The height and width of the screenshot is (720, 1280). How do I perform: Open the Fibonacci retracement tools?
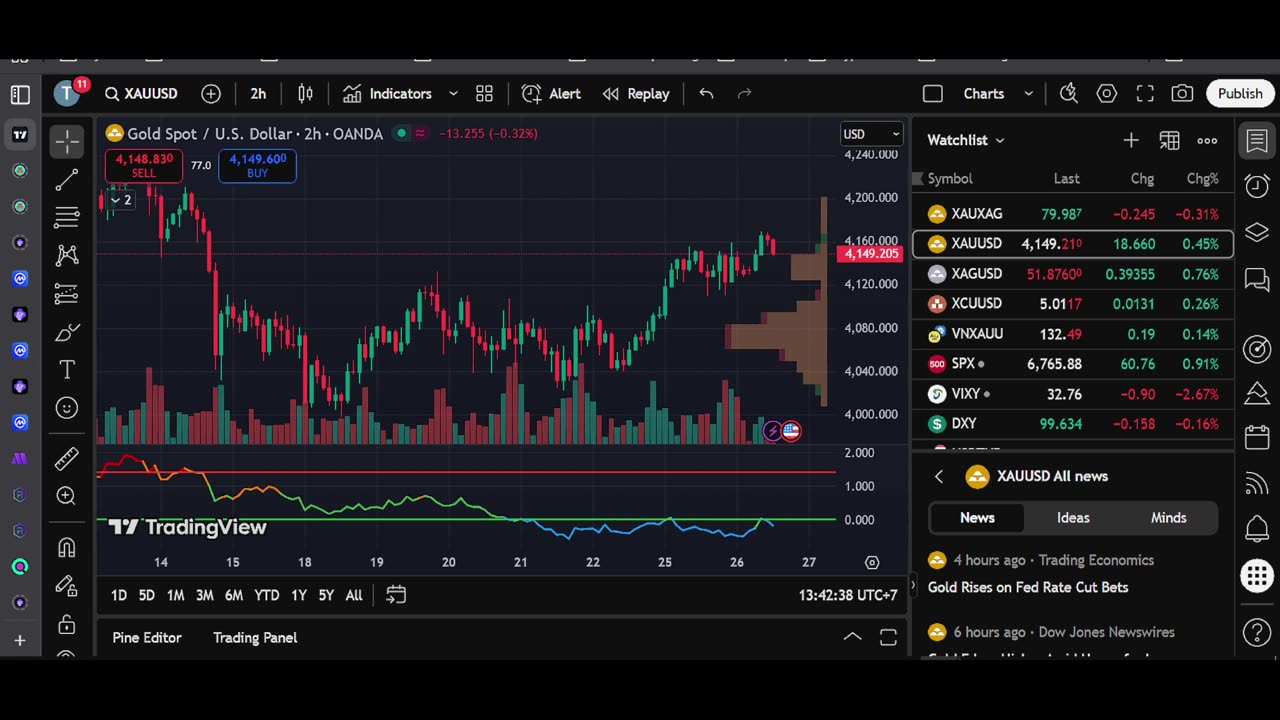(x=67, y=217)
